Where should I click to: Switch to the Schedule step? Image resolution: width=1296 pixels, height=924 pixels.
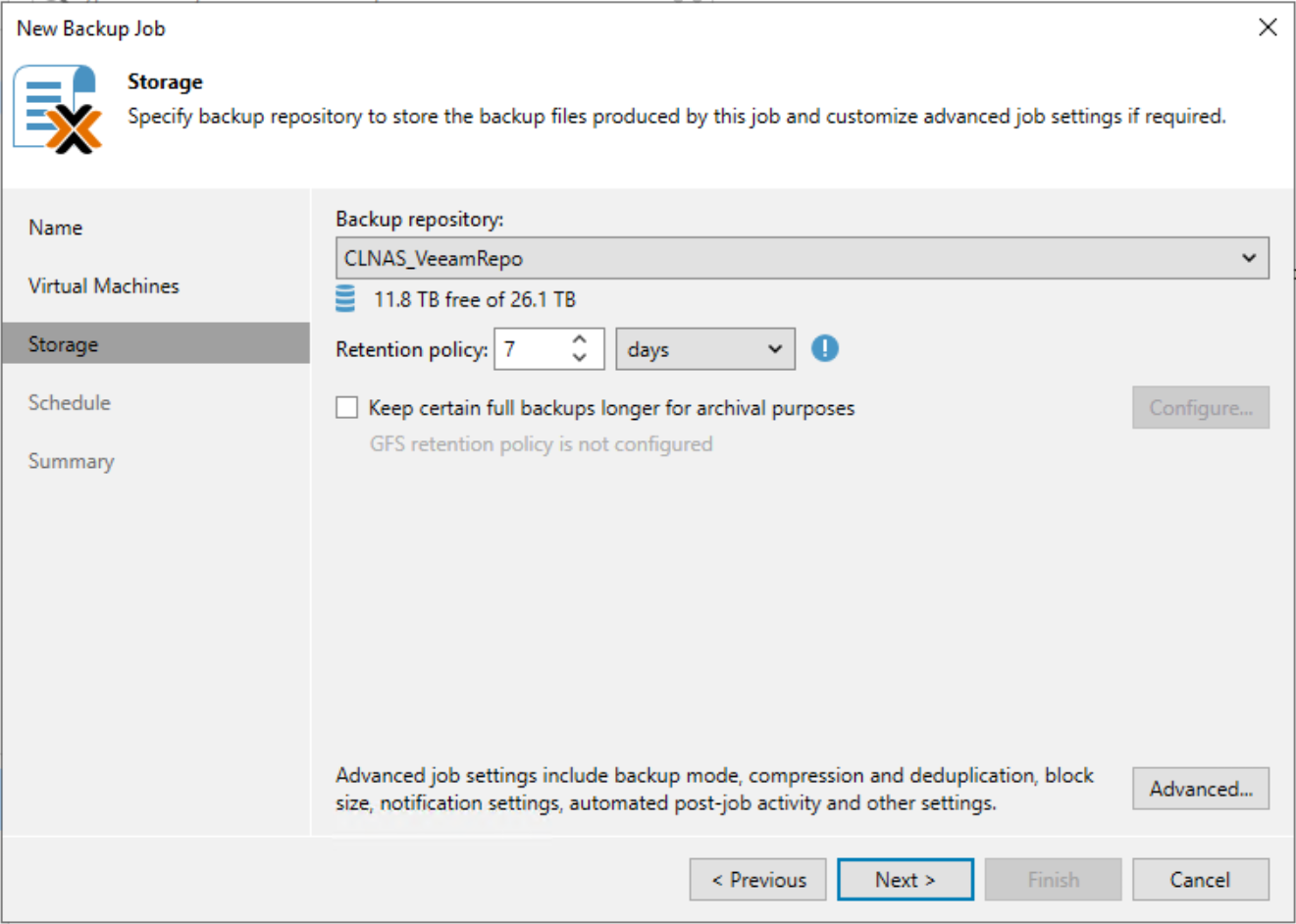69,402
